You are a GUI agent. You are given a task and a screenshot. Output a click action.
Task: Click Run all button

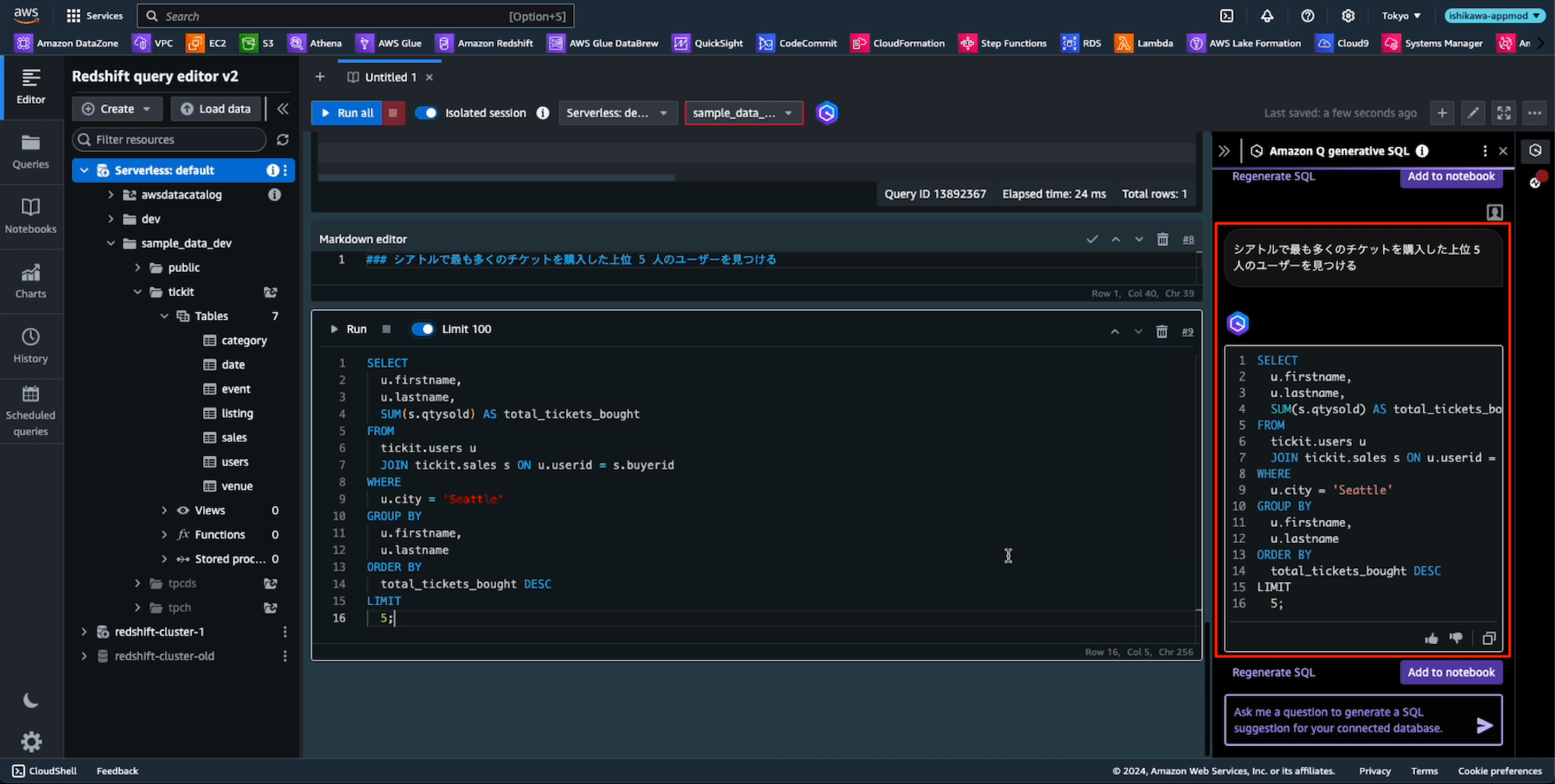347,113
